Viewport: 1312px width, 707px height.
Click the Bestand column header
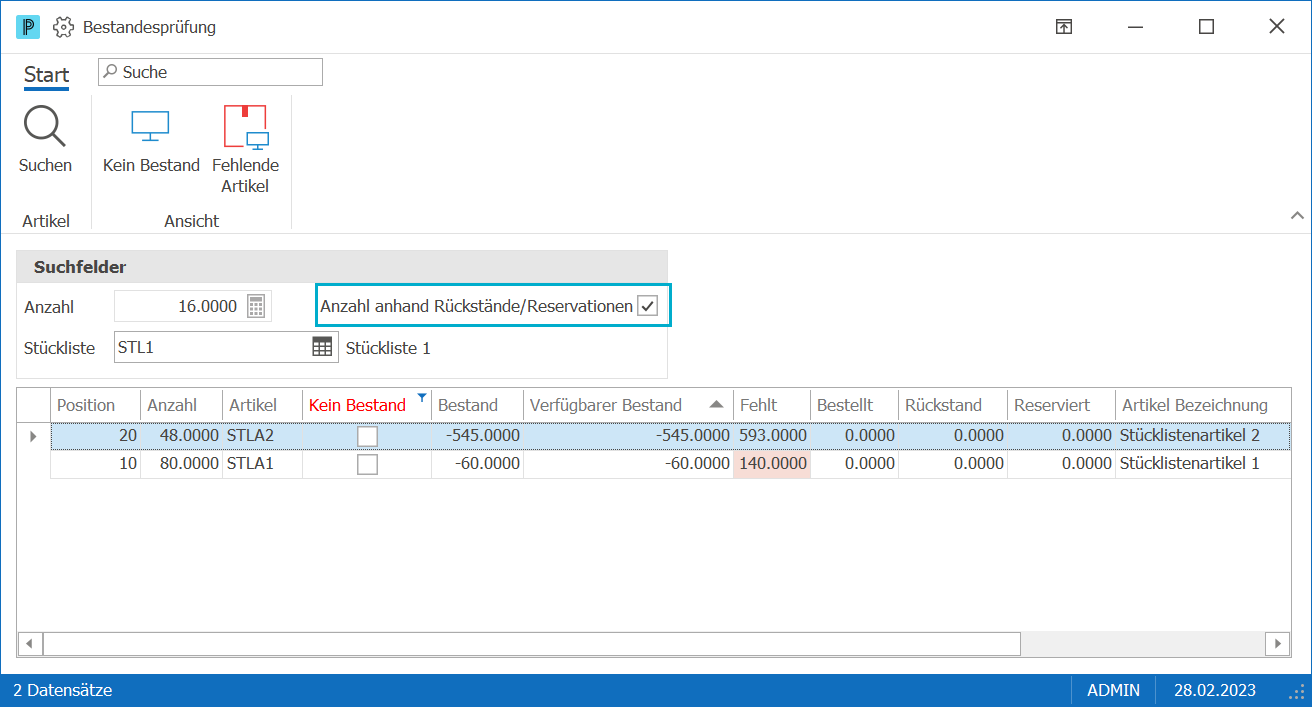pos(477,405)
